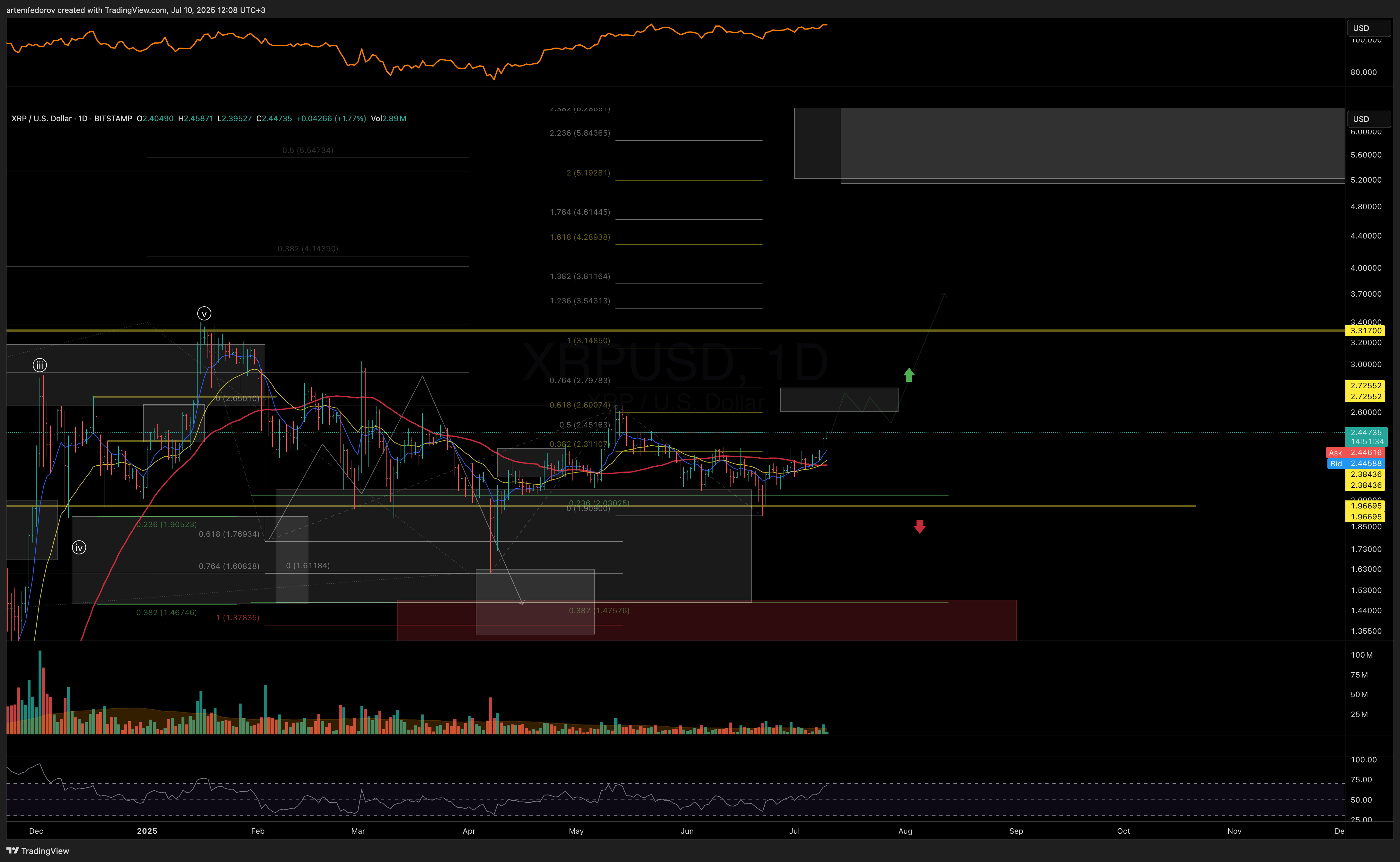Select the Fib label 2.236 (5.84365)

click(580, 133)
